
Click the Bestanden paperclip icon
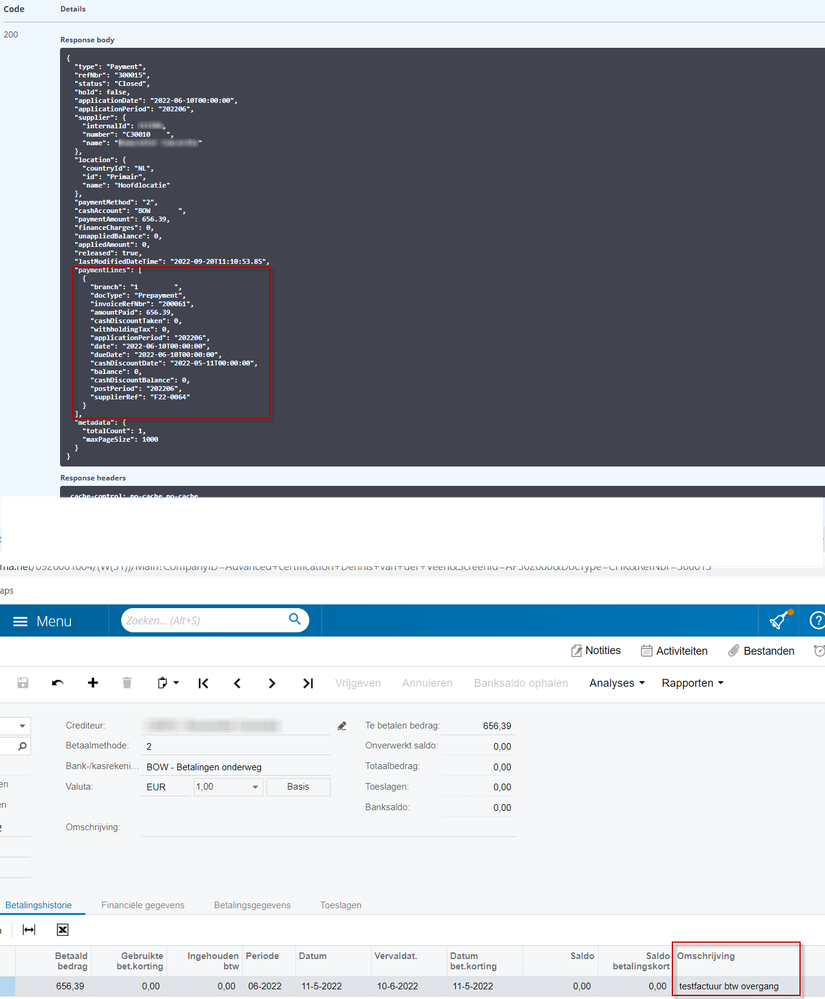734,650
